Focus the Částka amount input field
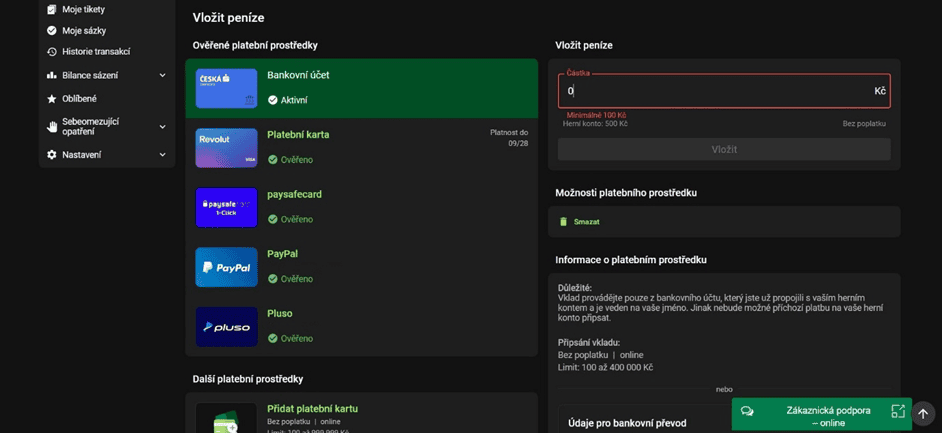The image size is (942, 433). coord(724,91)
